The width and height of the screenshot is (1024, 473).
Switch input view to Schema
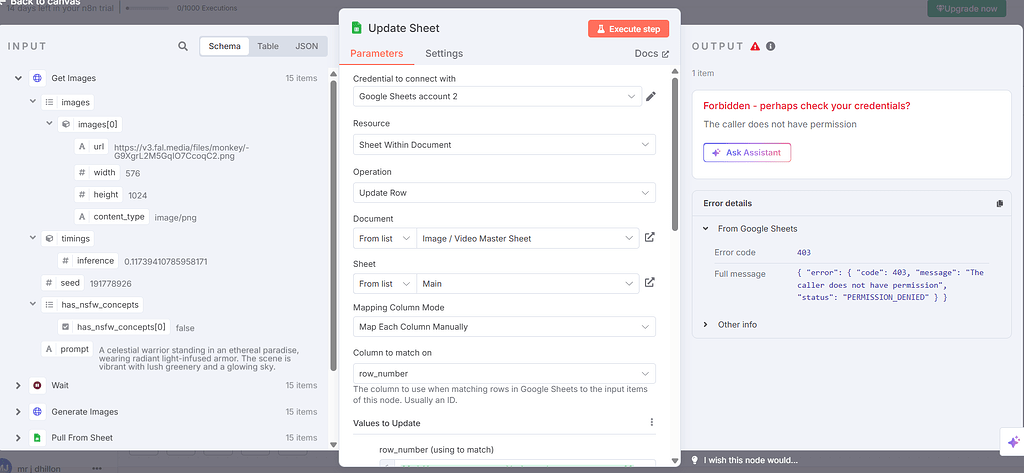pyautogui.click(x=225, y=46)
